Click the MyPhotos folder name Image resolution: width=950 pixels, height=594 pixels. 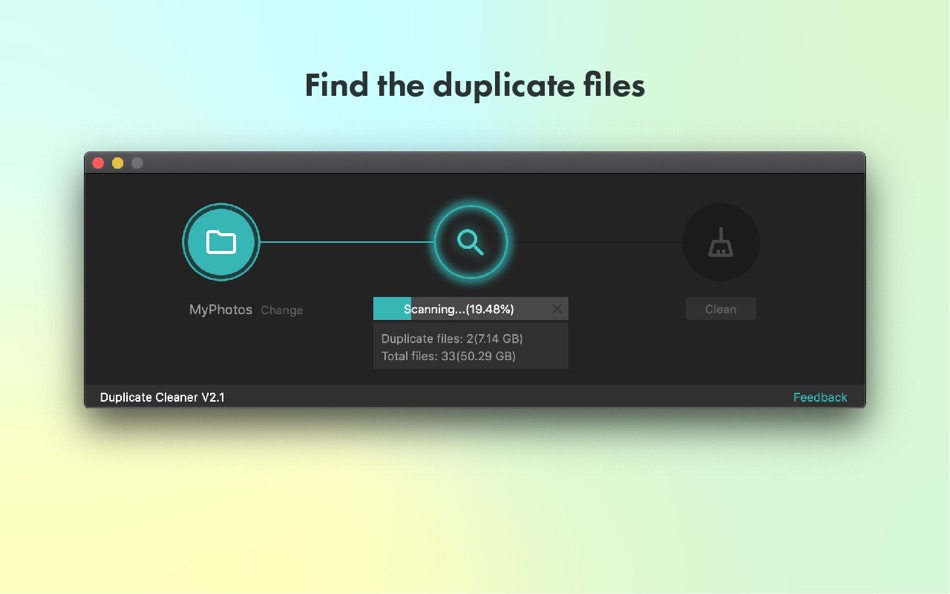[221, 310]
